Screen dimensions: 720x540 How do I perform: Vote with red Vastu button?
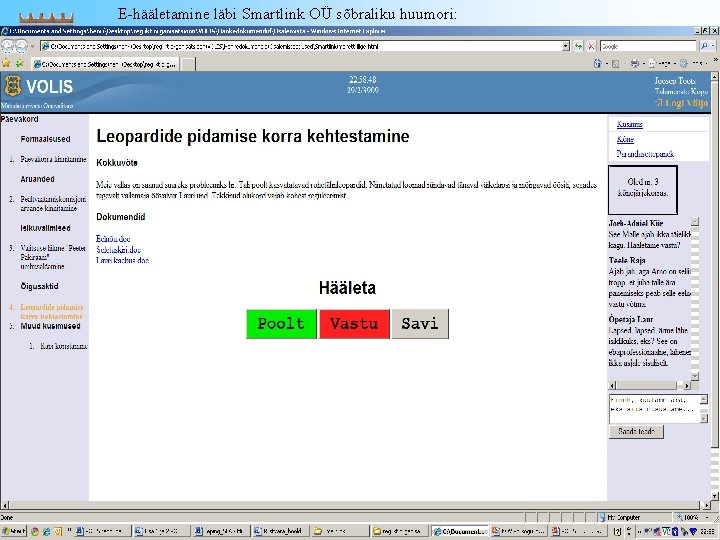(x=354, y=324)
